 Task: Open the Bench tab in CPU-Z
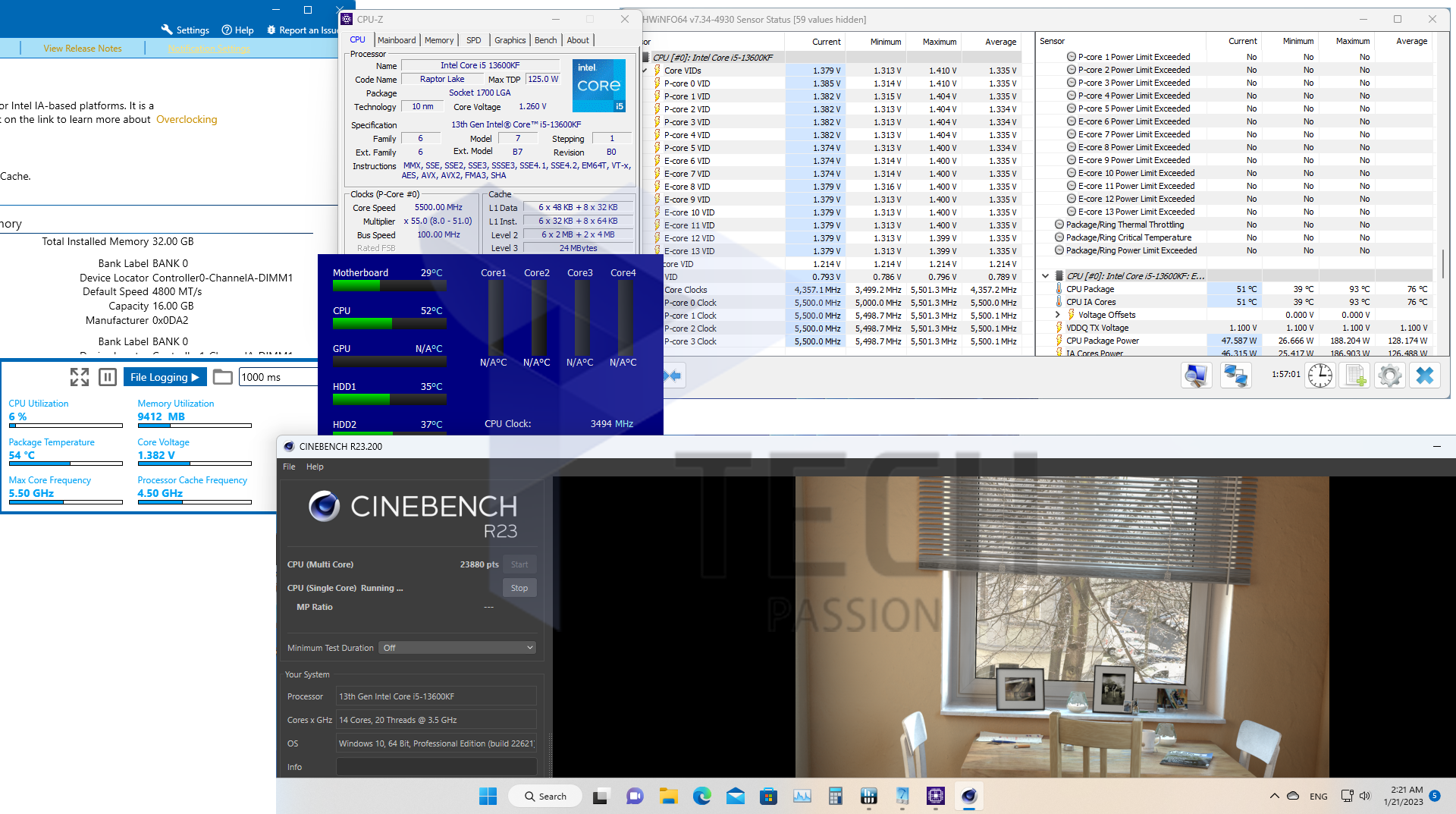tap(545, 40)
